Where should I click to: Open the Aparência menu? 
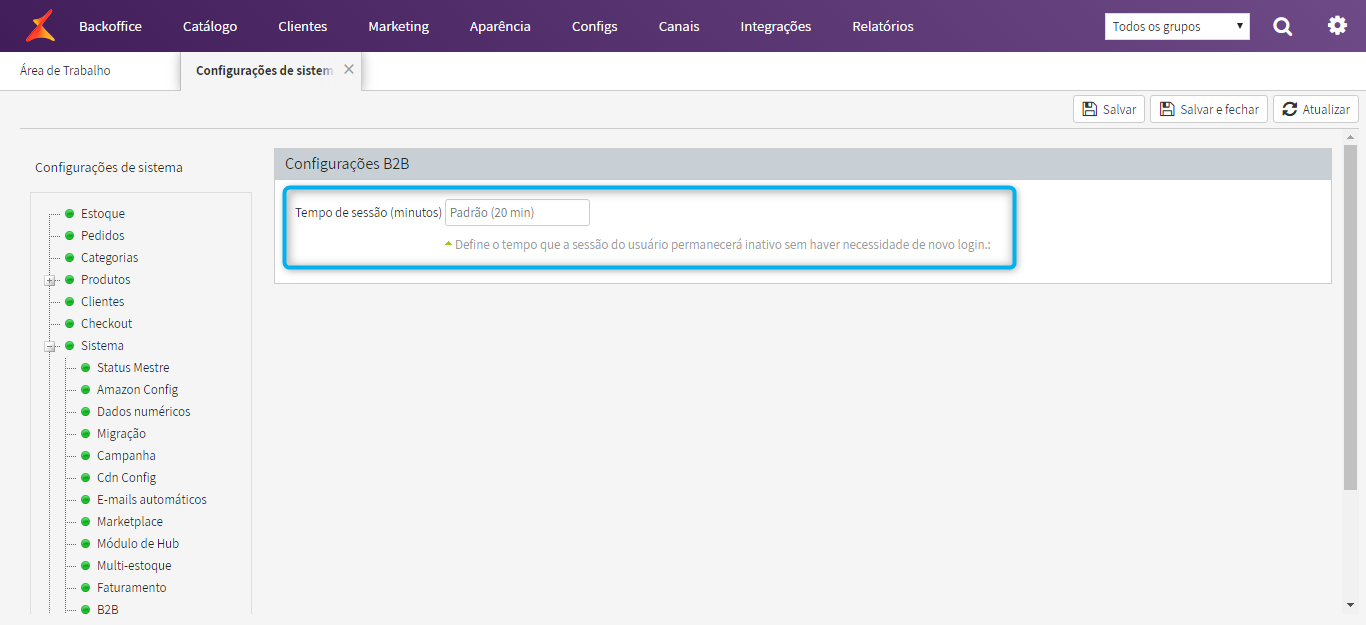(x=500, y=26)
